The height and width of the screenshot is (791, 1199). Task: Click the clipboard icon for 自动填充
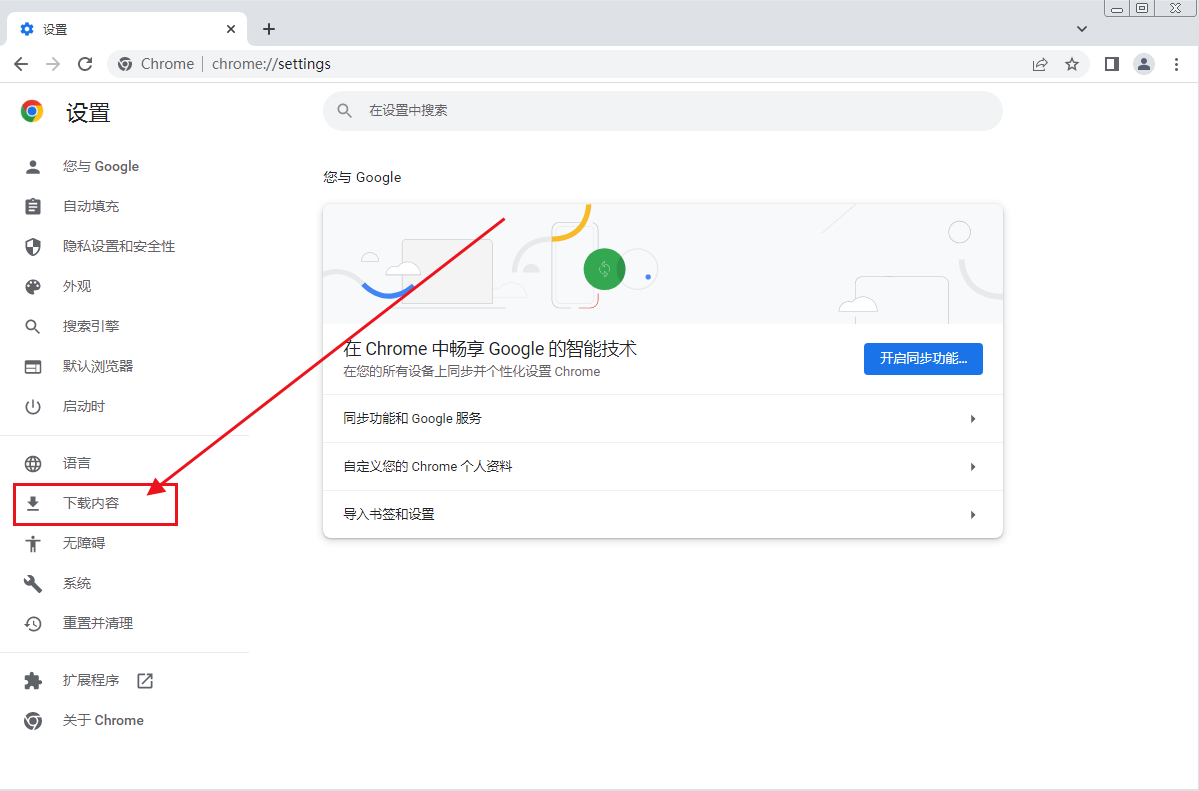pos(33,207)
